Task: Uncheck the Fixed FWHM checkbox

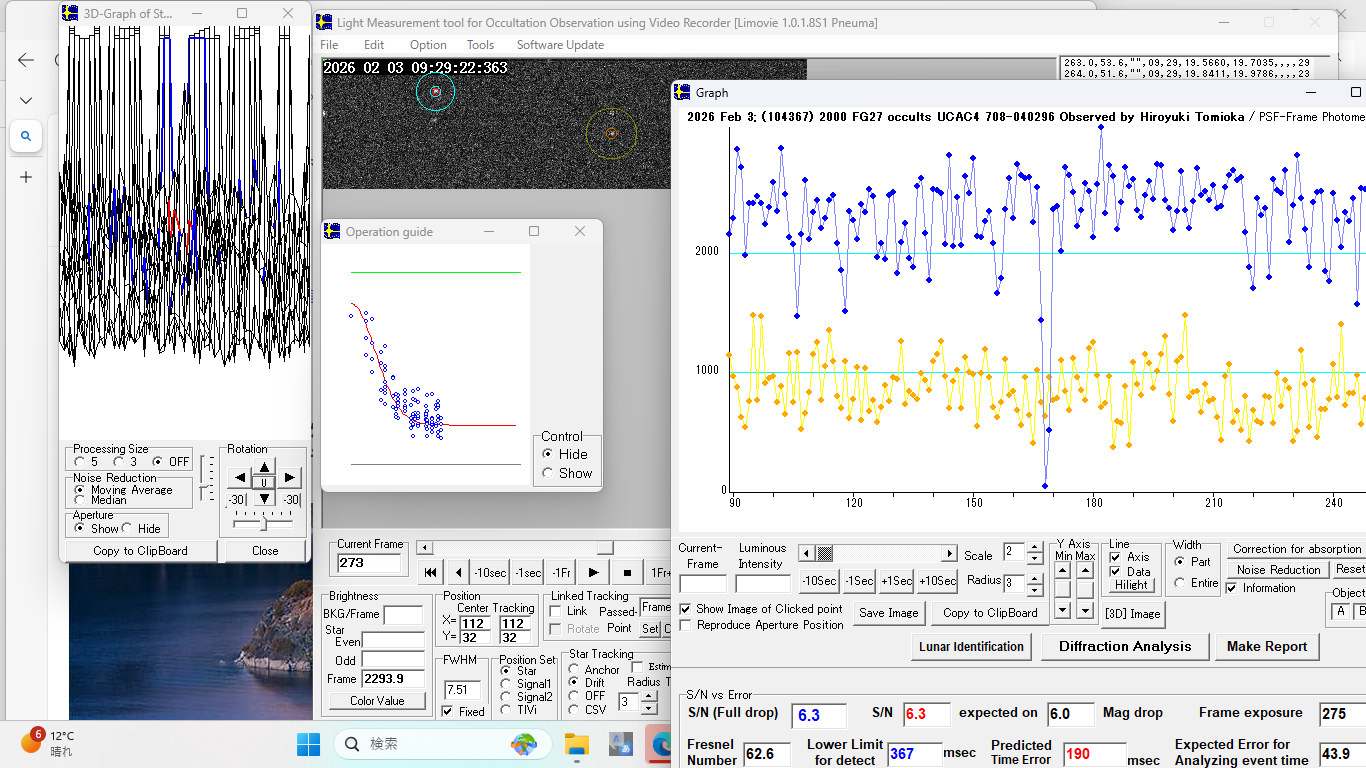Action: click(x=448, y=712)
